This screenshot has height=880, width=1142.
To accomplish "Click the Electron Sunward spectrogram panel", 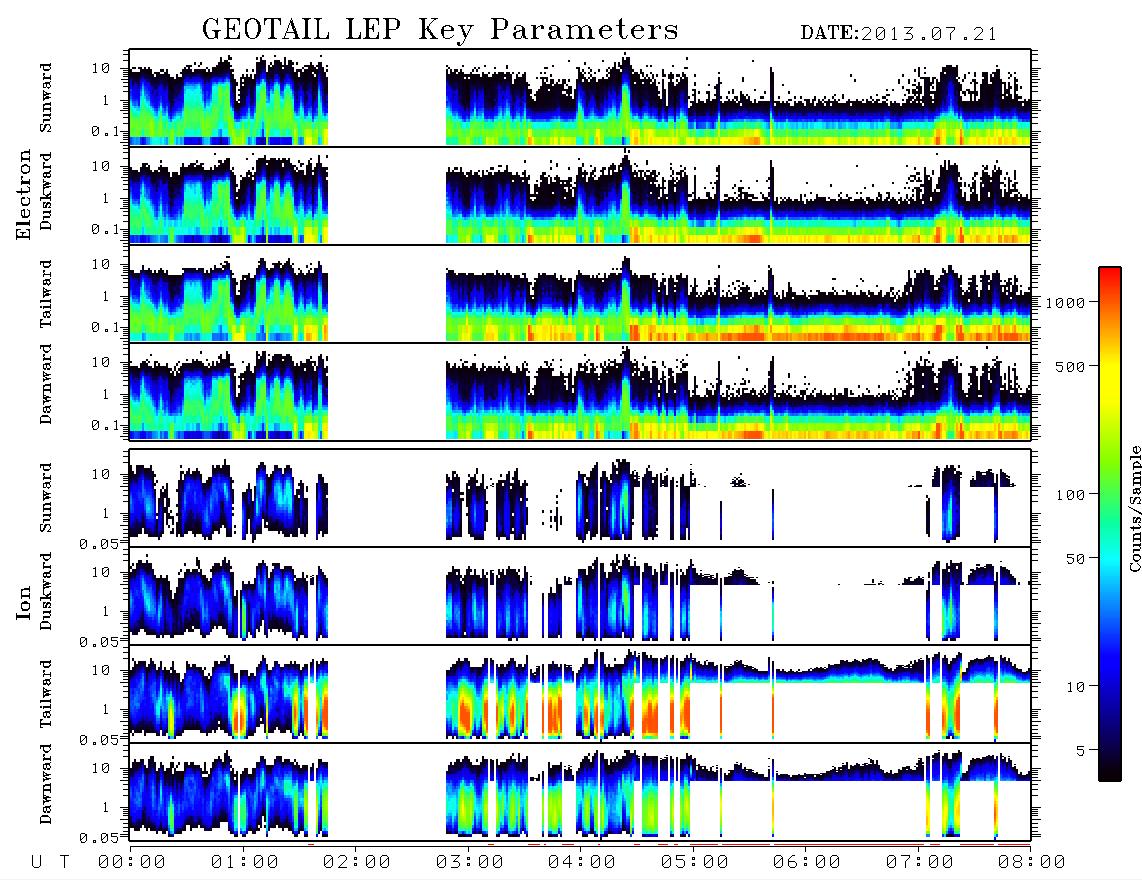I will pos(580,98).
